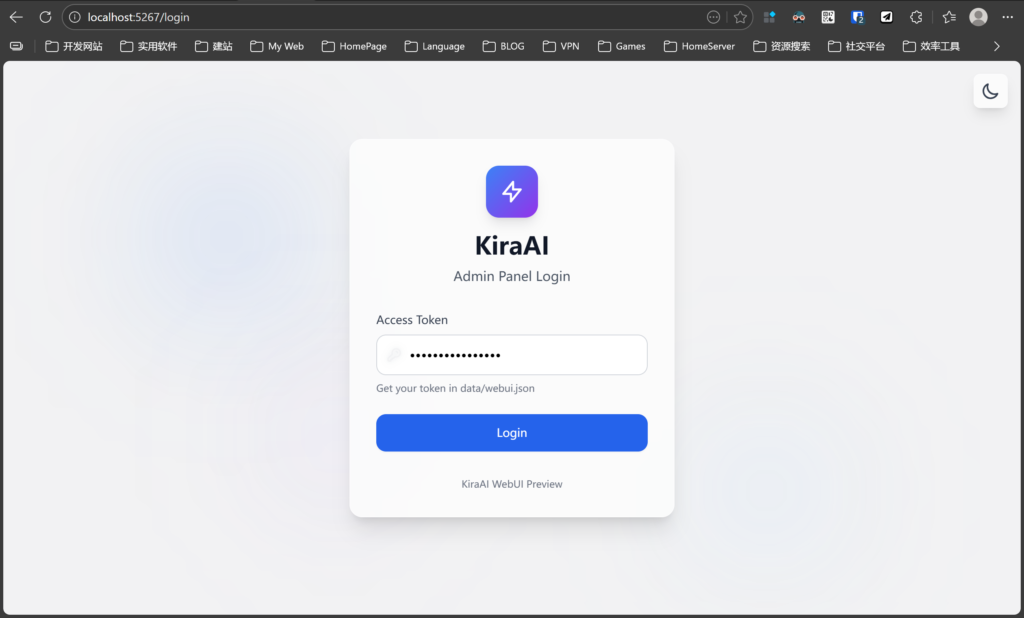Go back using the browser back arrow
This screenshot has height=618, width=1024.
click(x=16, y=17)
